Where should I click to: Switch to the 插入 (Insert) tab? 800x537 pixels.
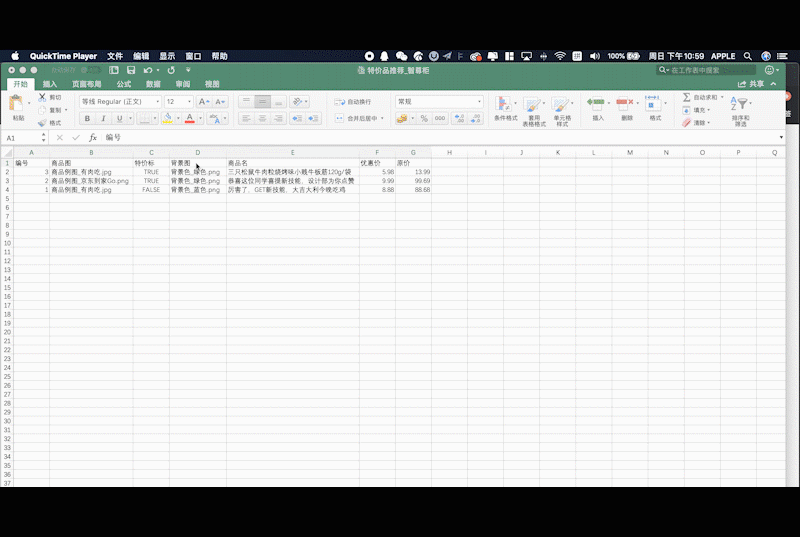(49, 84)
